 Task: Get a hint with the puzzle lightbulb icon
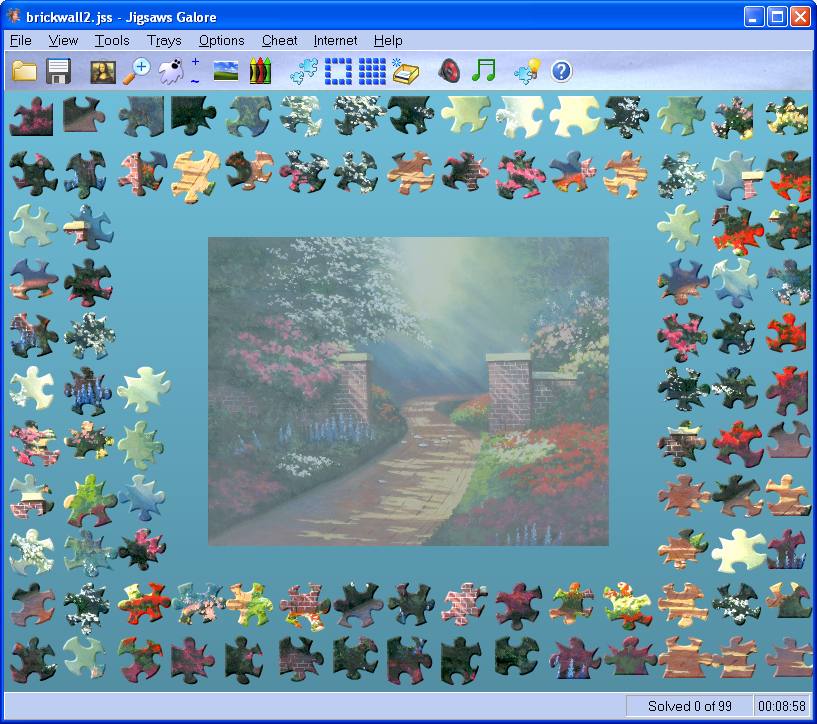[x=527, y=71]
